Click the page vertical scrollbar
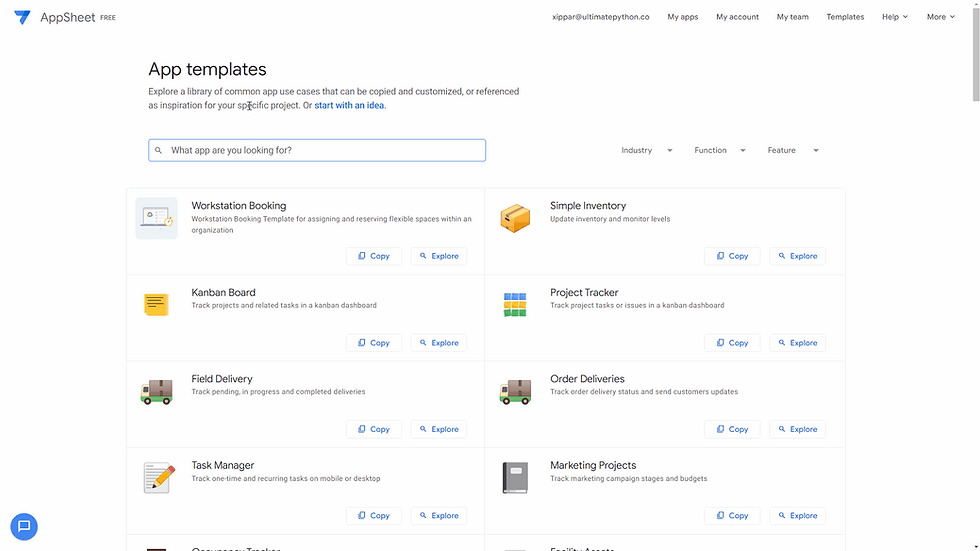The height and width of the screenshot is (551, 980). [x=975, y=276]
